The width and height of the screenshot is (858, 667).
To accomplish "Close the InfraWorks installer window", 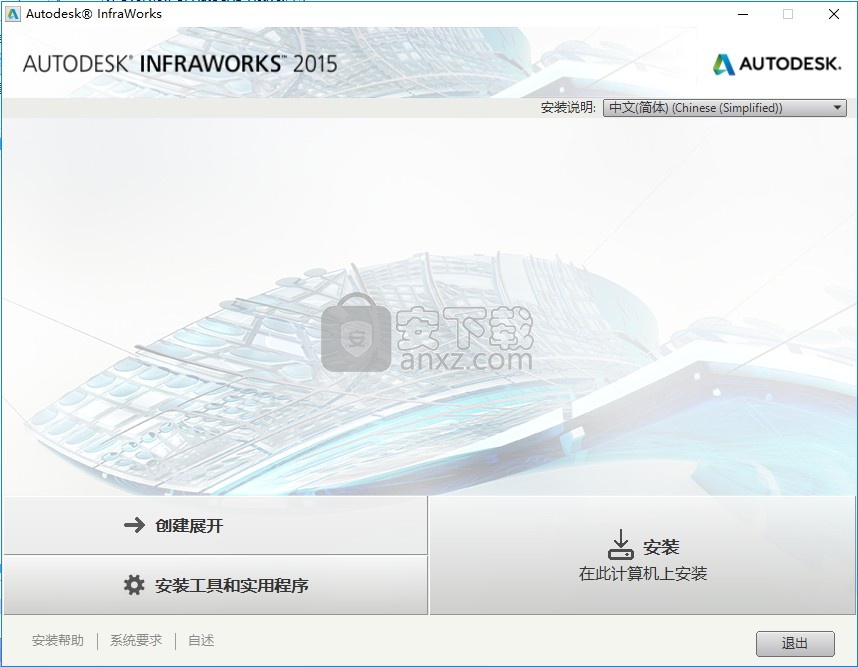I will (x=834, y=14).
